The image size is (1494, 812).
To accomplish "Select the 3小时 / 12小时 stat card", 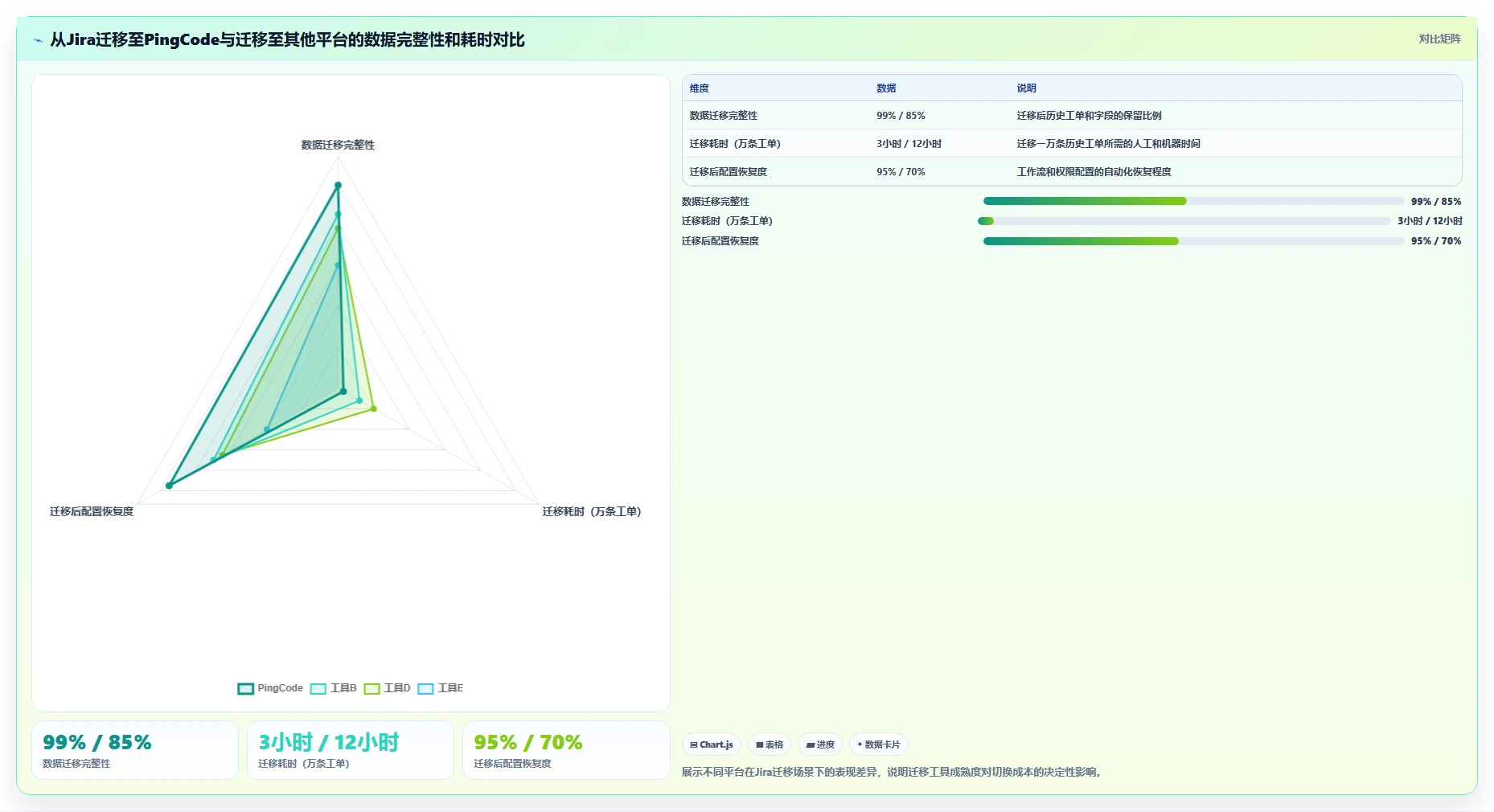I will 351,750.
